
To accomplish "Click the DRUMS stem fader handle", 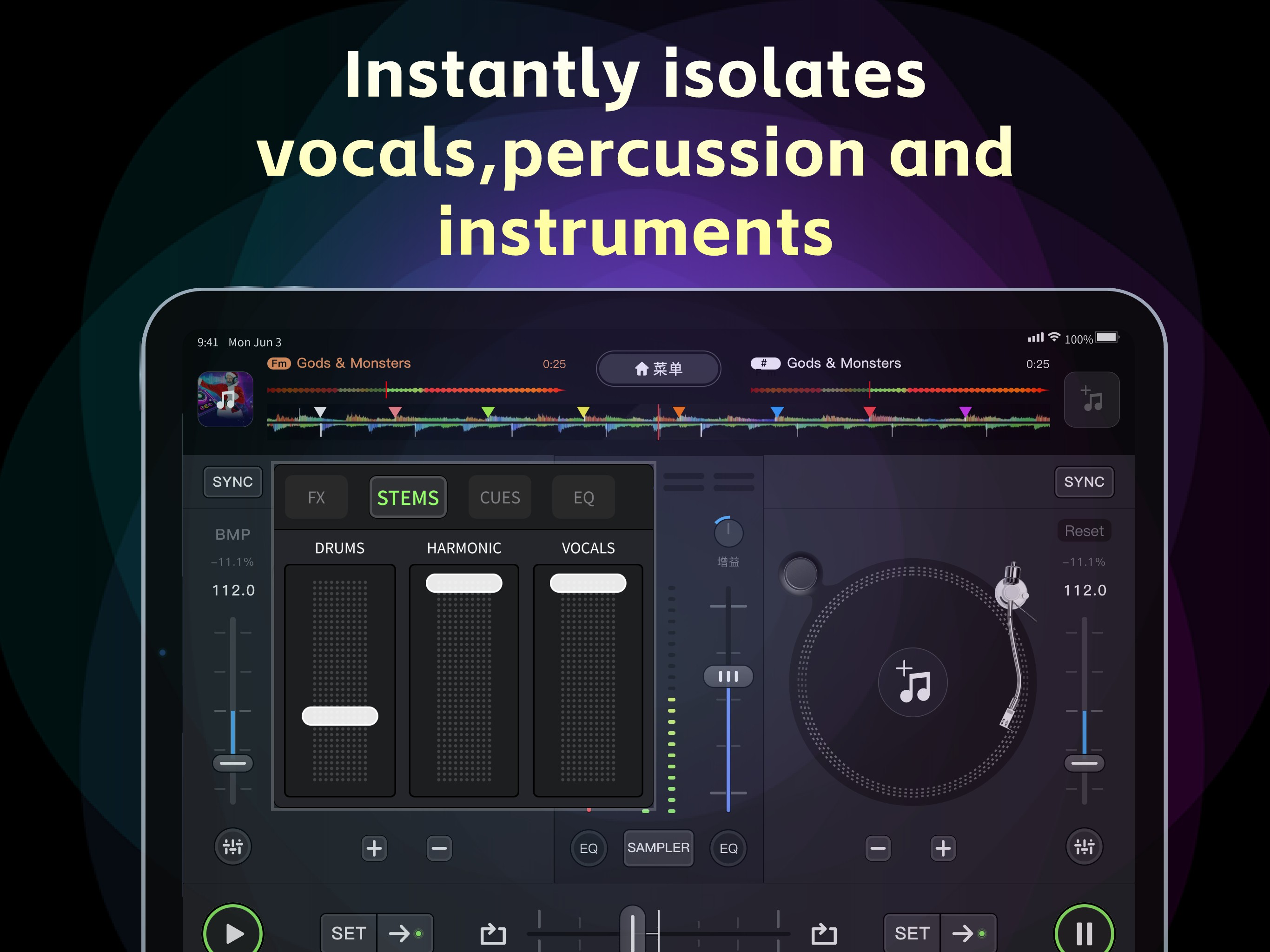I will point(340,716).
